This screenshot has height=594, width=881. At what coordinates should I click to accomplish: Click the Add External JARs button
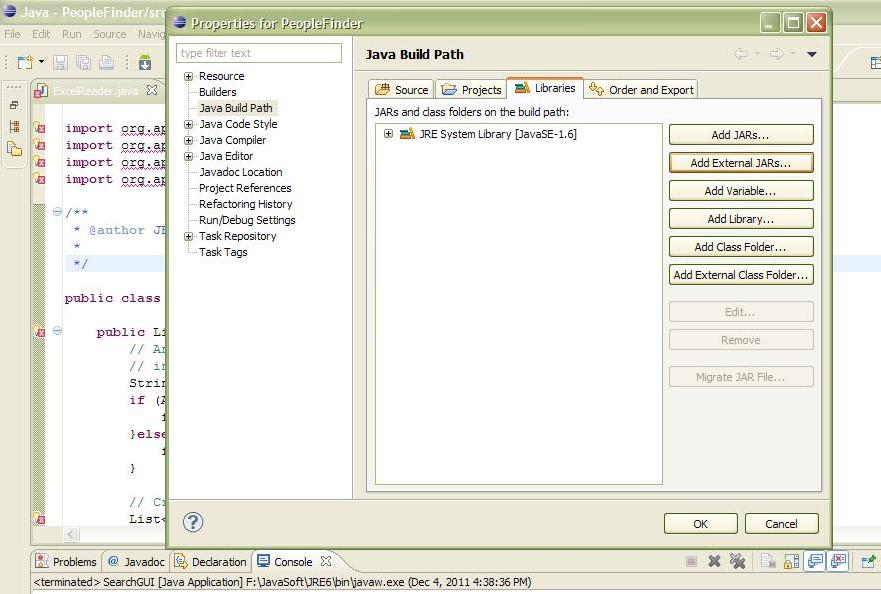740,162
